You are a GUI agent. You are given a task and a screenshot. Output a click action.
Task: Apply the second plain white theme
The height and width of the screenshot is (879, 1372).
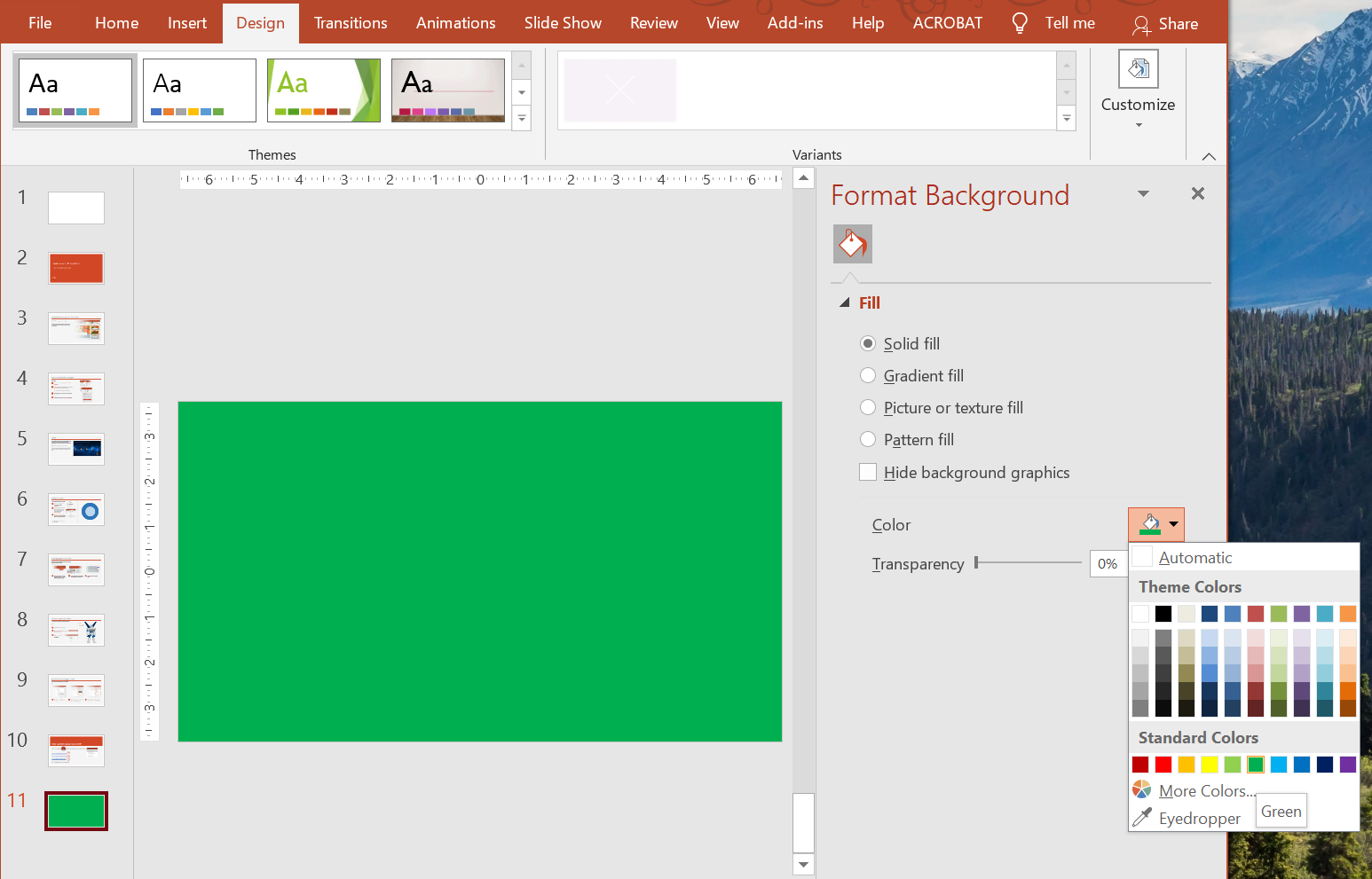[200, 90]
